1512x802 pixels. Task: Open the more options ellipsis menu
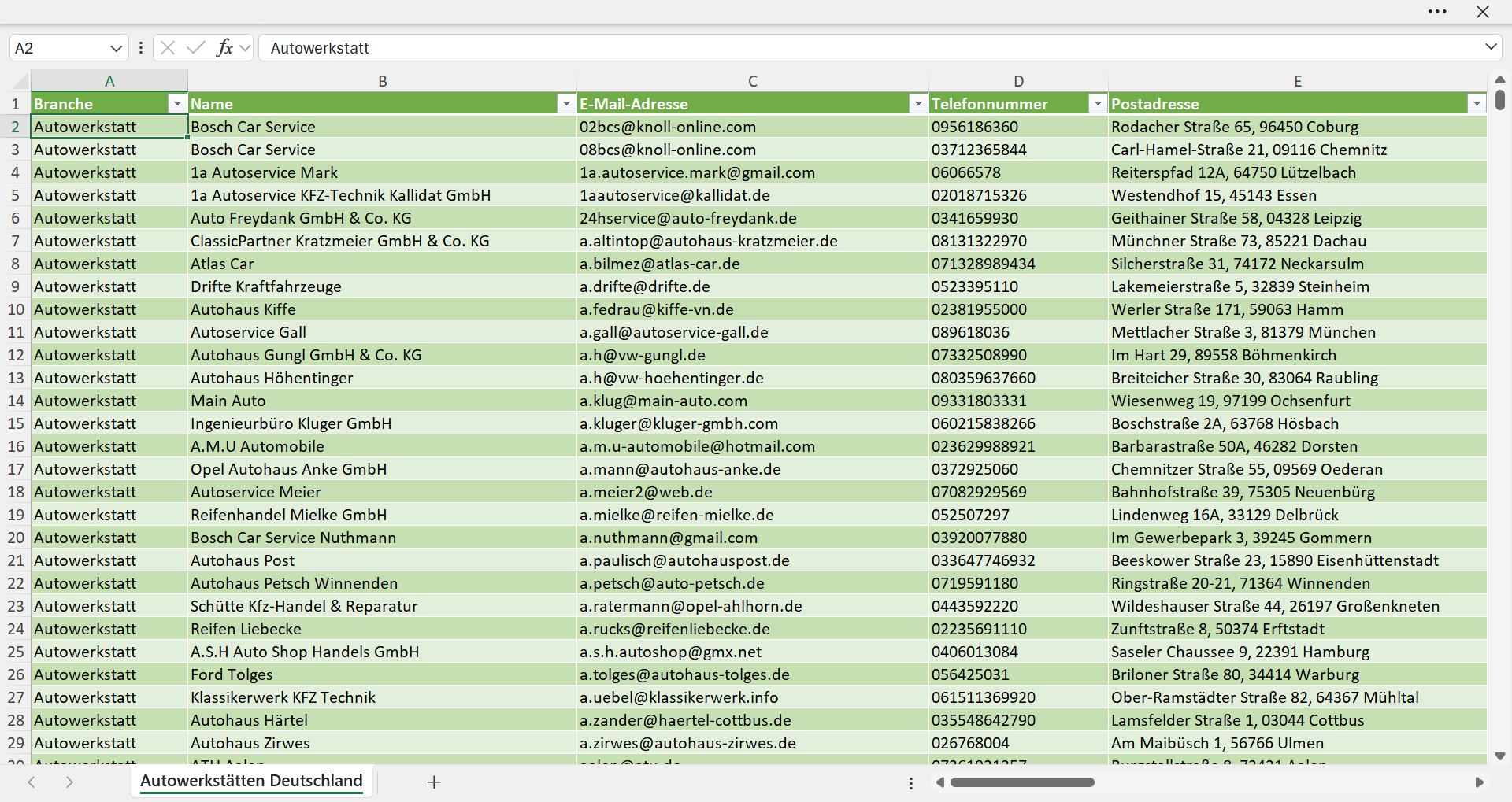click(1437, 12)
